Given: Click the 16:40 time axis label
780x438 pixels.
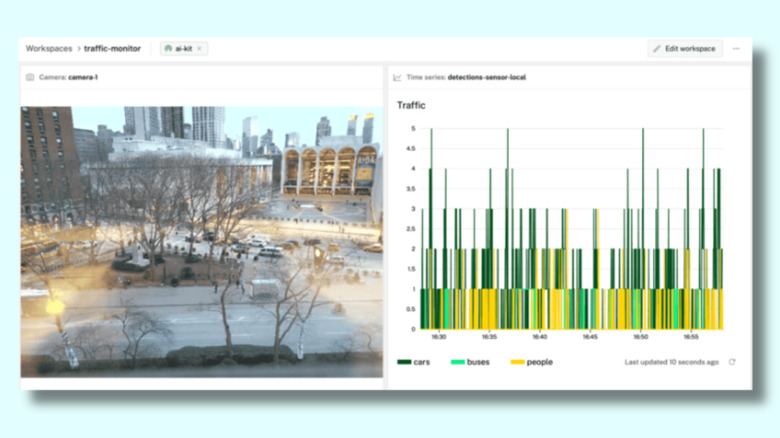Looking at the screenshot, I should (x=539, y=338).
